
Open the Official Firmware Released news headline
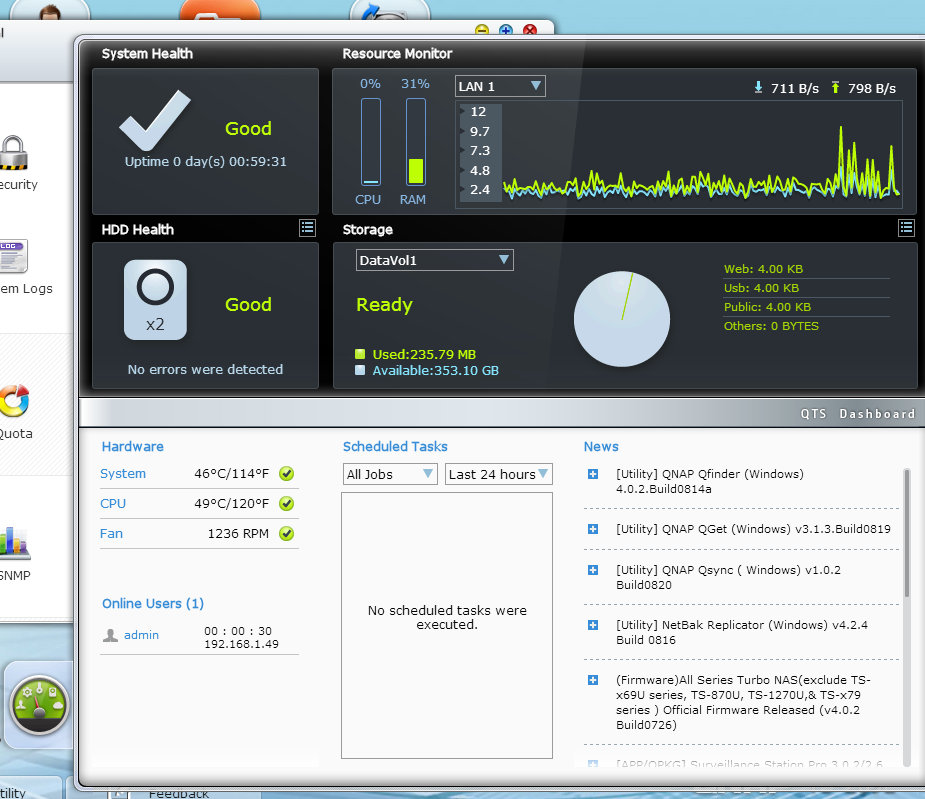(x=743, y=702)
